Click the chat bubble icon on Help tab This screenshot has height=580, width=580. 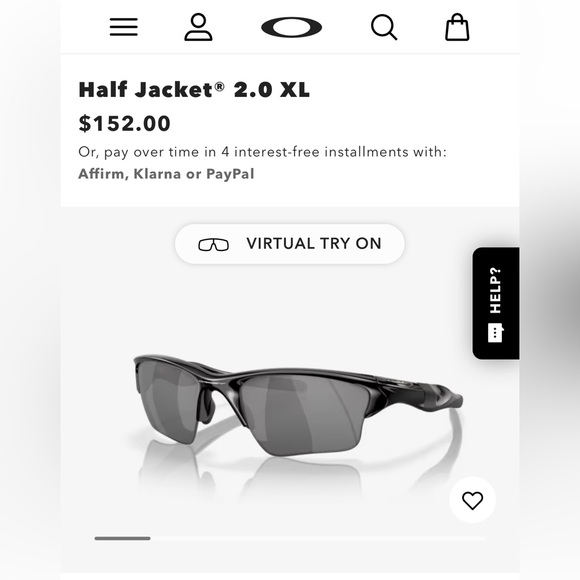tap(495, 333)
